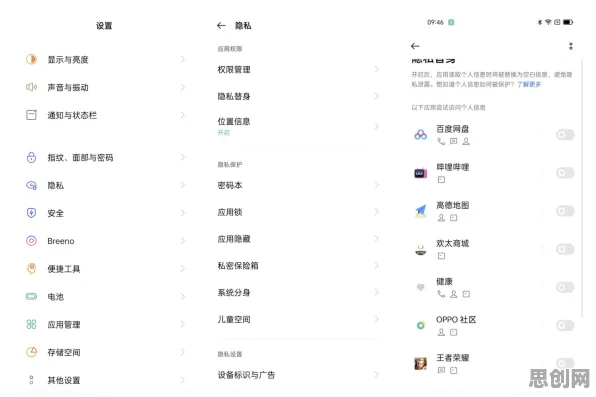Viewport: 596px width, 397px height.
Task: Toggle the 王者荣耀 switch
Action: (565, 363)
